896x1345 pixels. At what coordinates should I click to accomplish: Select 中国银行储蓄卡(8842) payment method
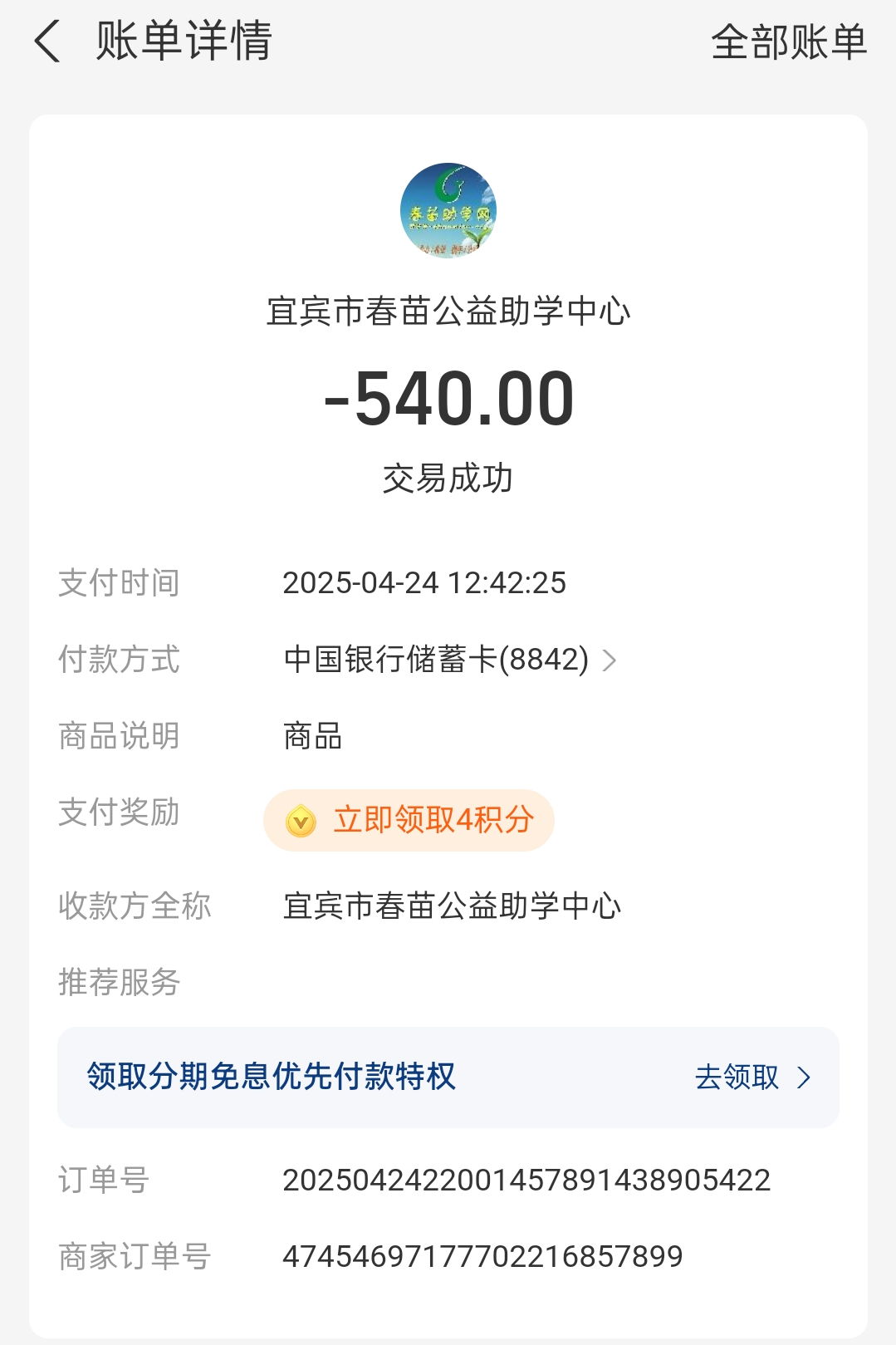click(436, 660)
